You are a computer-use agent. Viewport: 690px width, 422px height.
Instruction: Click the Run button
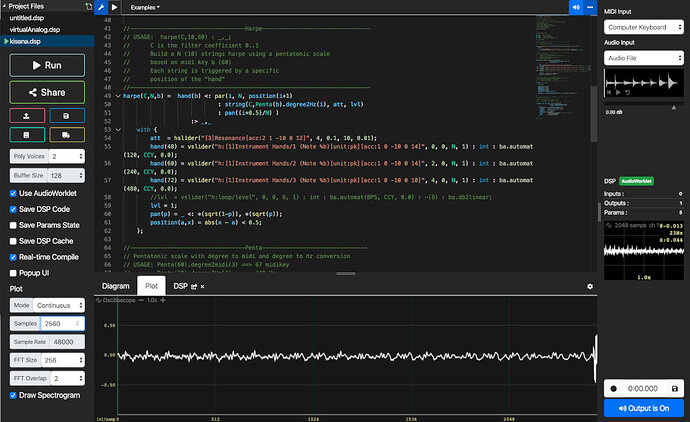[x=47, y=64]
